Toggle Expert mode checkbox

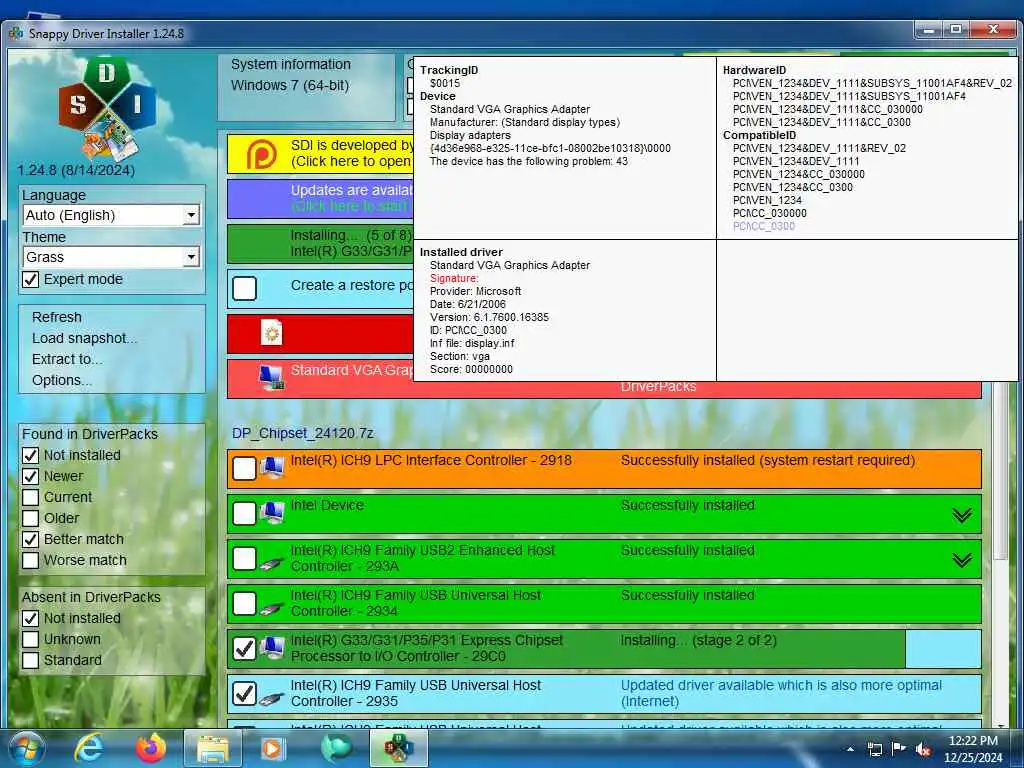31,280
